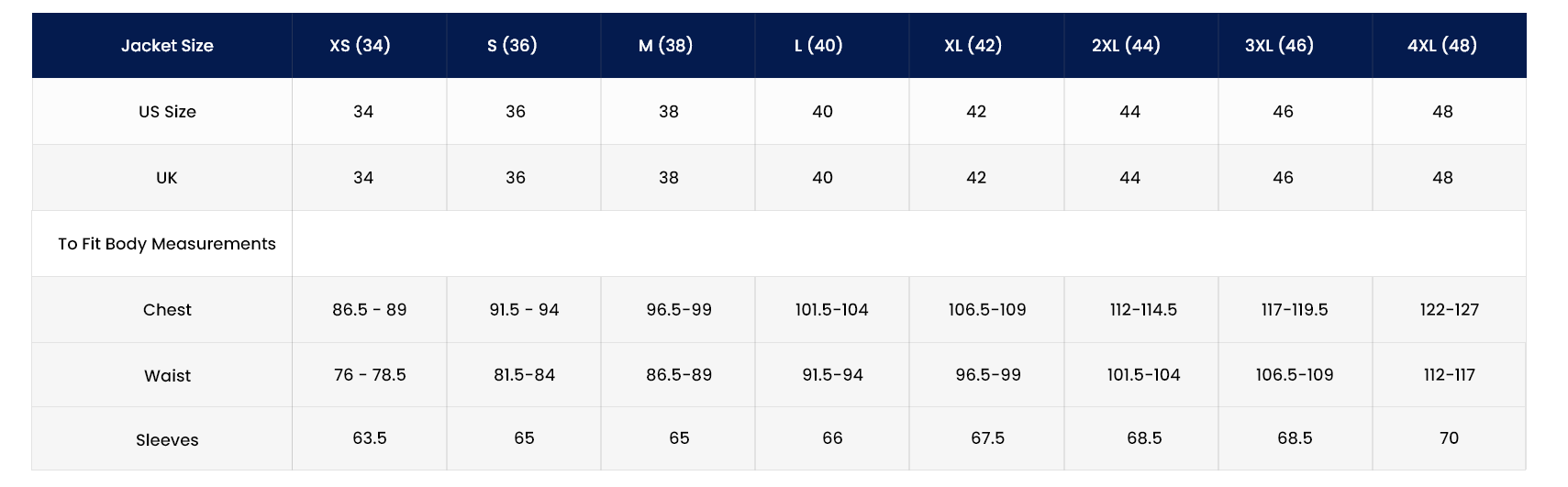The width and height of the screenshot is (1568, 487).
Task: Click the Jacket Size header cell
Action: [x=167, y=46]
